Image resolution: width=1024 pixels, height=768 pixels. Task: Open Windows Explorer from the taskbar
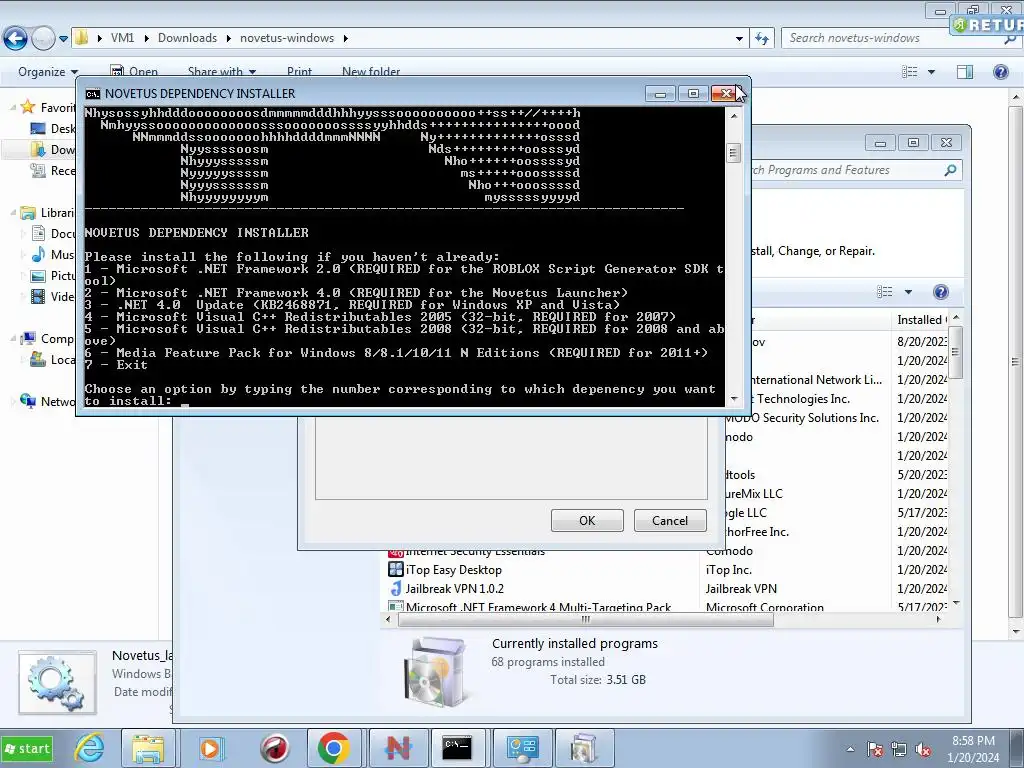pyautogui.click(x=148, y=748)
